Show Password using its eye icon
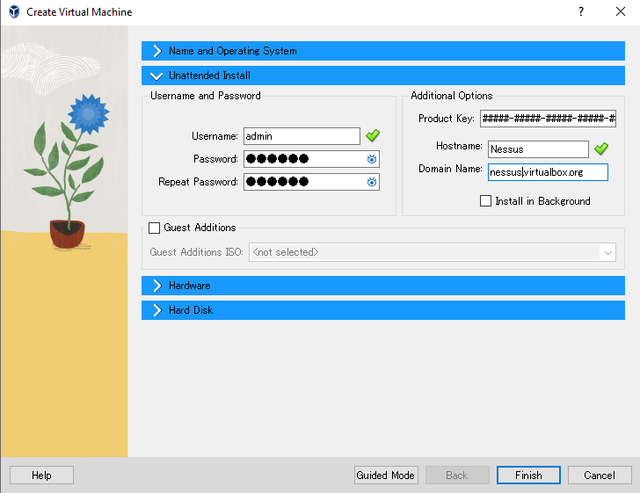Screen dimensions: 640x493 [x=371, y=159]
